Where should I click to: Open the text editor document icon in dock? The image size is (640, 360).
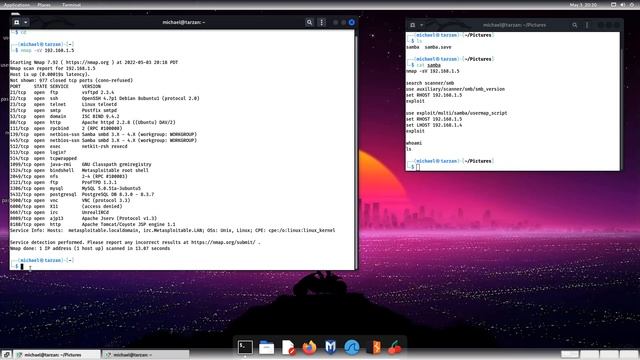288,347
